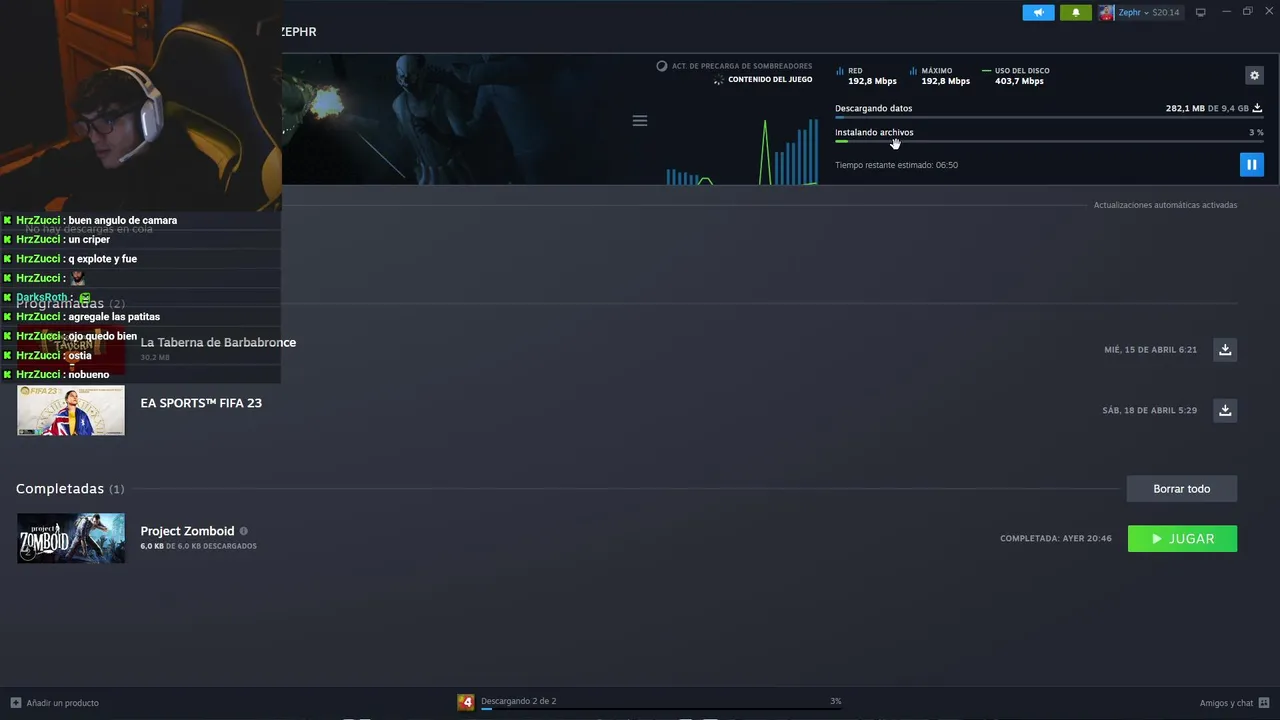
Task: Click the Project Zomboid cover thumbnail
Action: 71,538
